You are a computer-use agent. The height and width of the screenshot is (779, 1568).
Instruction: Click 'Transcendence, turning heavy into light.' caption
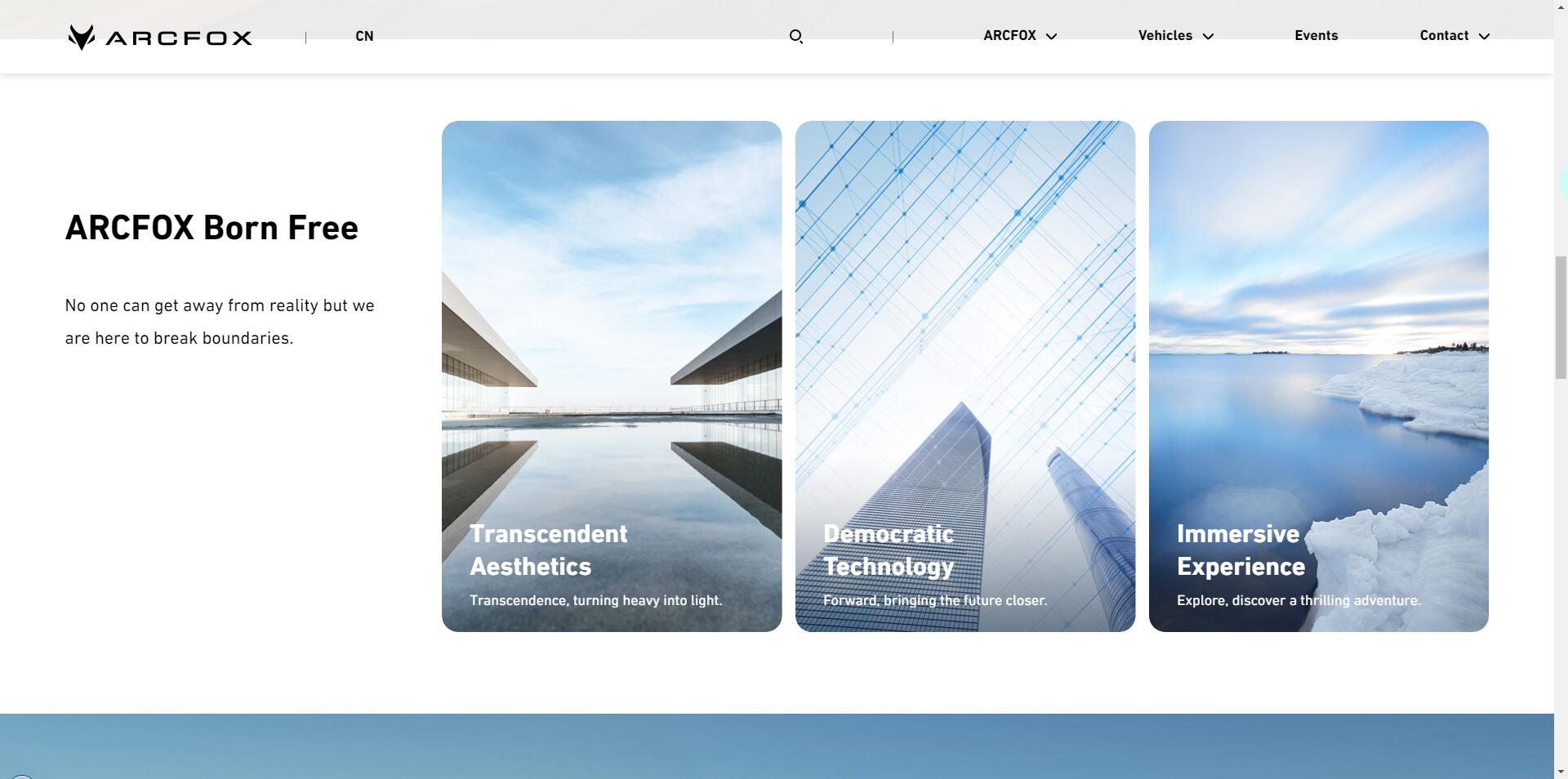(x=596, y=601)
